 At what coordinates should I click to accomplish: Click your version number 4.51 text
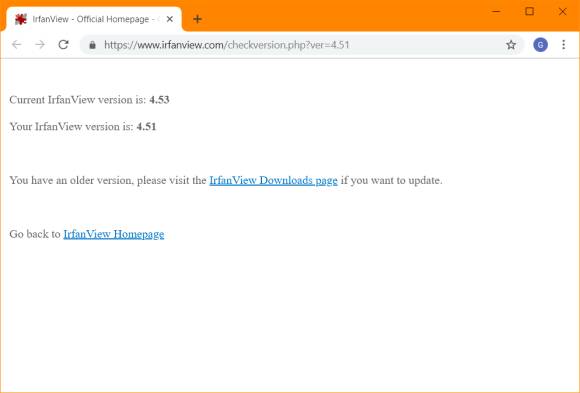[x=146, y=127]
